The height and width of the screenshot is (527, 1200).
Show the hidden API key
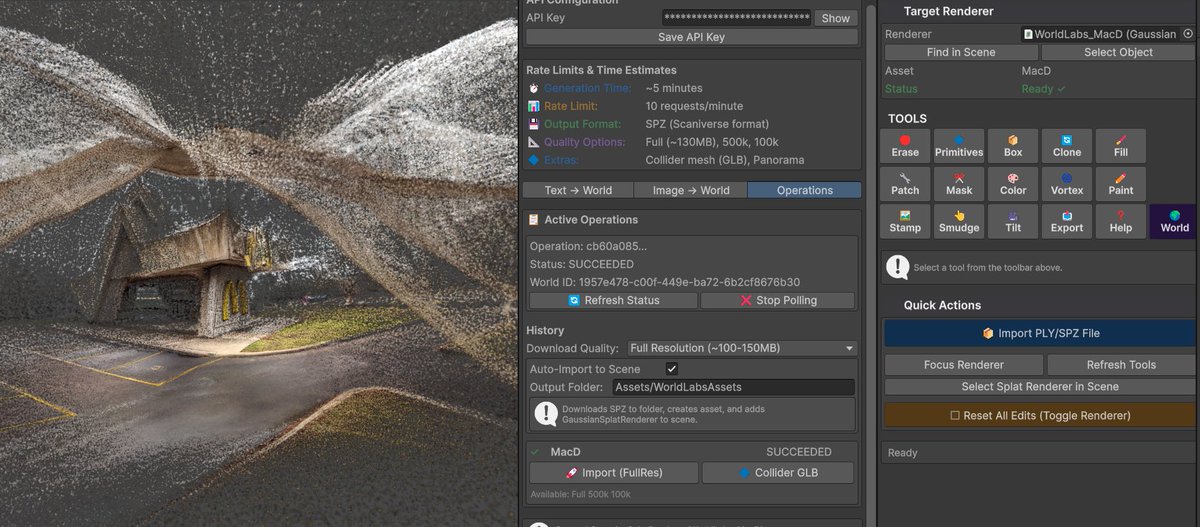click(836, 18)
